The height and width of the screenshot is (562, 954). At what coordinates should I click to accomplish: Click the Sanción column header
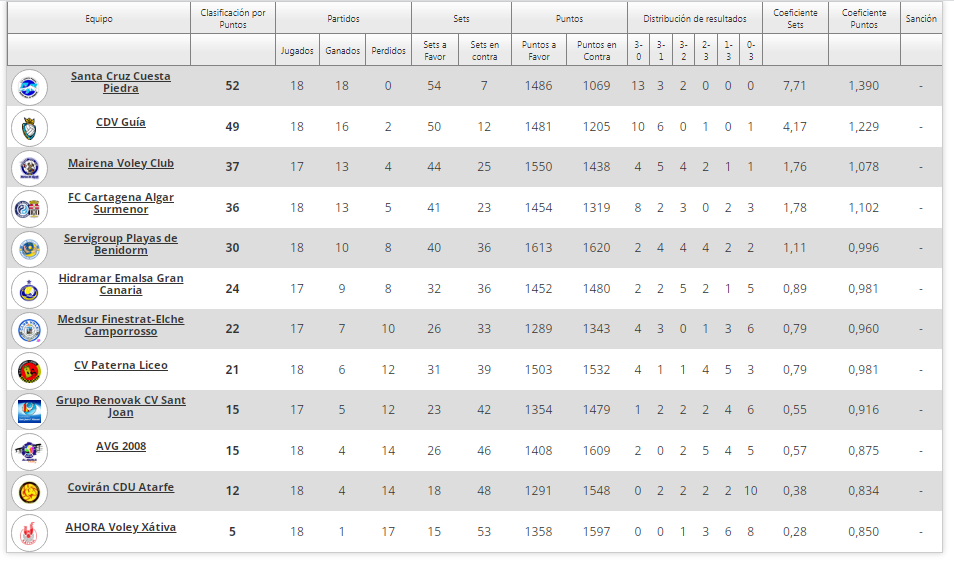pos(921,18)
